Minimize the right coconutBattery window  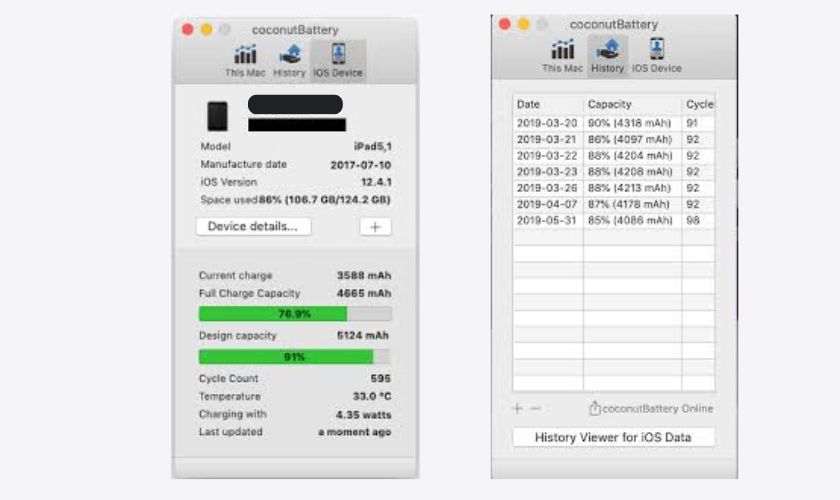click(523, 24)
